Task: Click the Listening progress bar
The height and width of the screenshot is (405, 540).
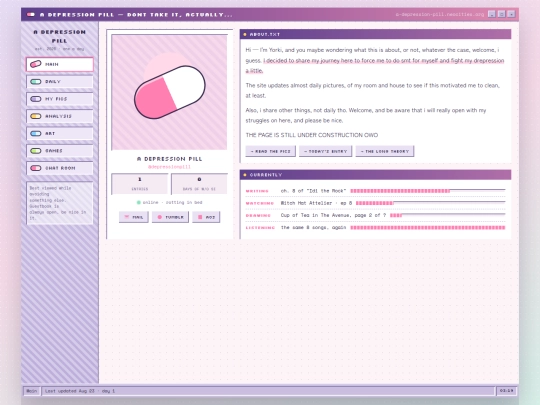Action: click(x=428, y=227)
